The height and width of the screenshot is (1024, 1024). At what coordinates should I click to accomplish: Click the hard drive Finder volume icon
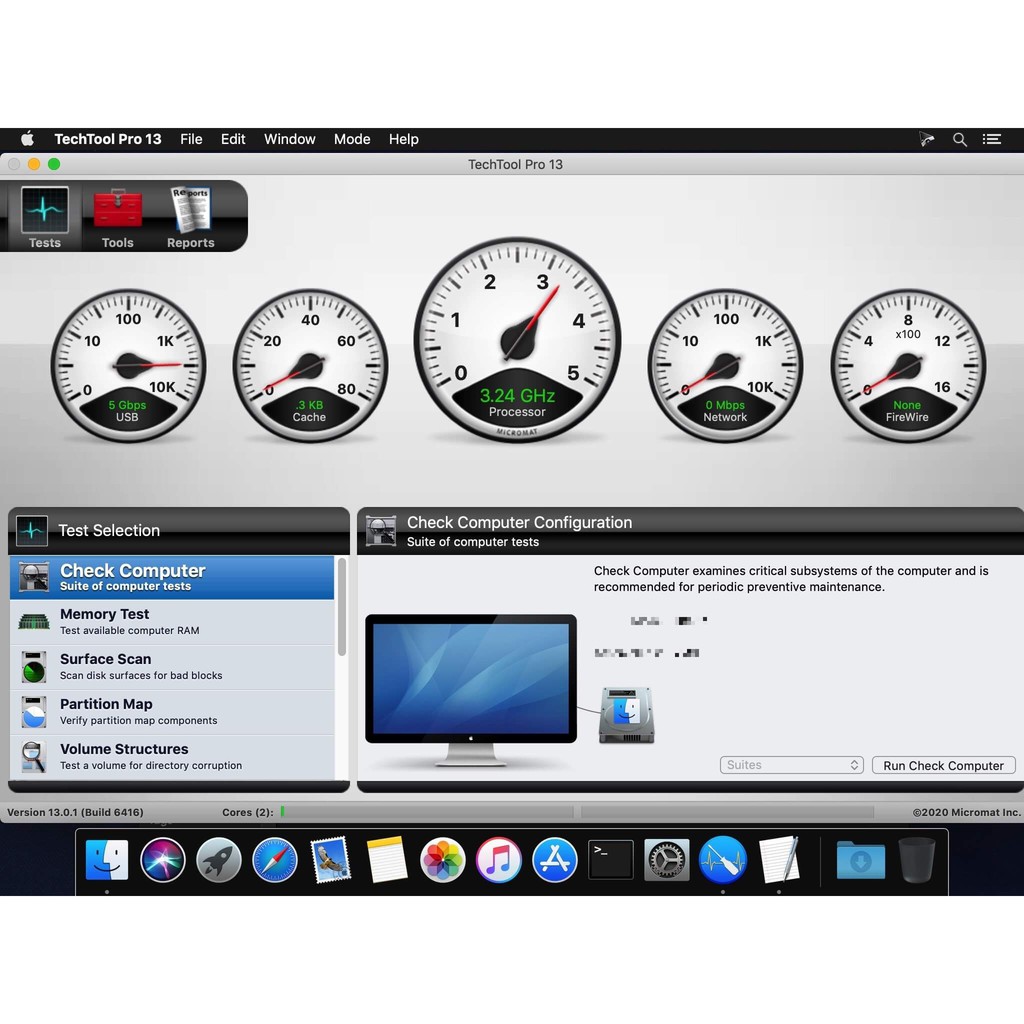(x=626, y=715)
